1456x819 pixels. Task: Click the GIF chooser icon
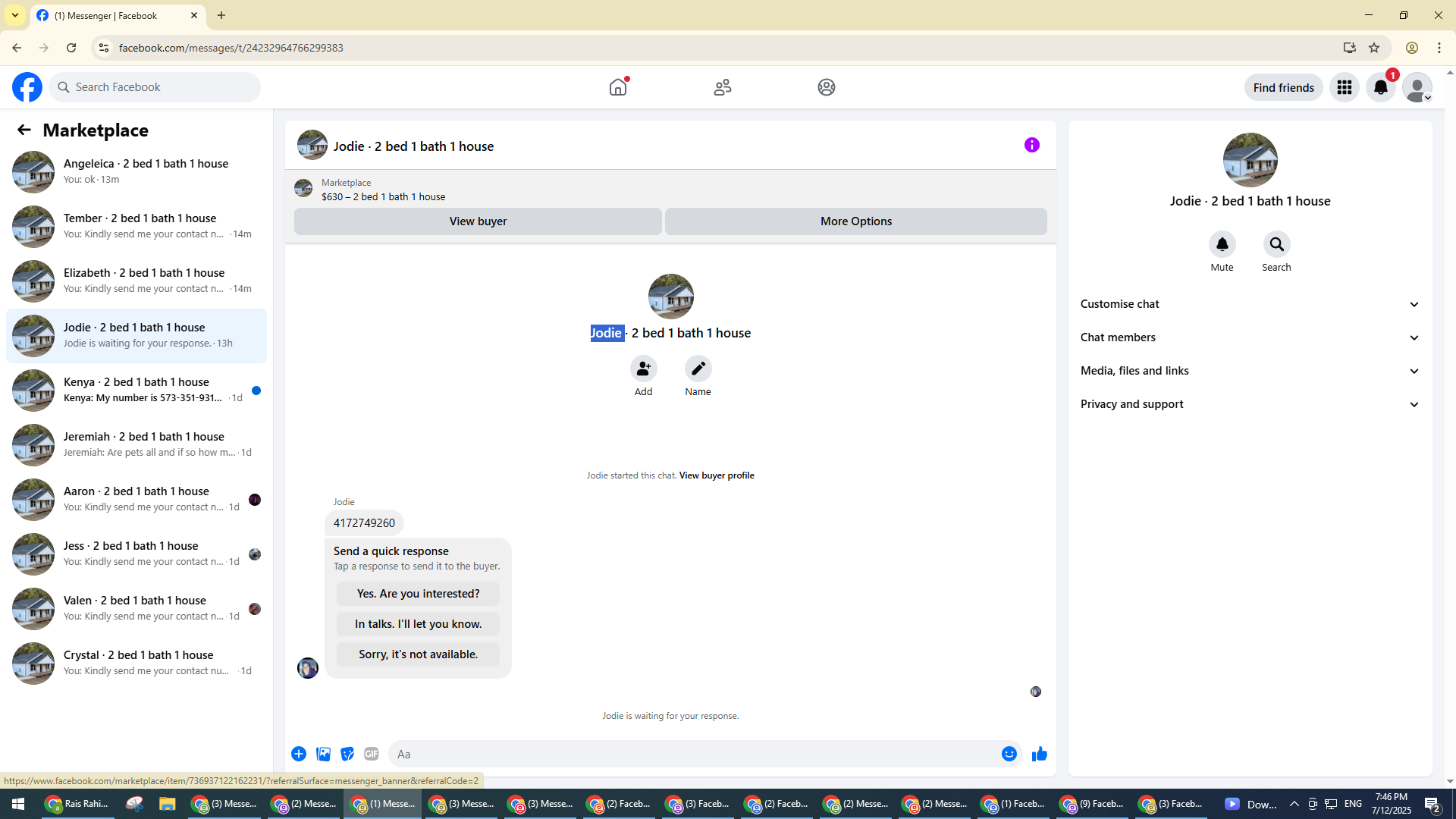click(371, 754)
